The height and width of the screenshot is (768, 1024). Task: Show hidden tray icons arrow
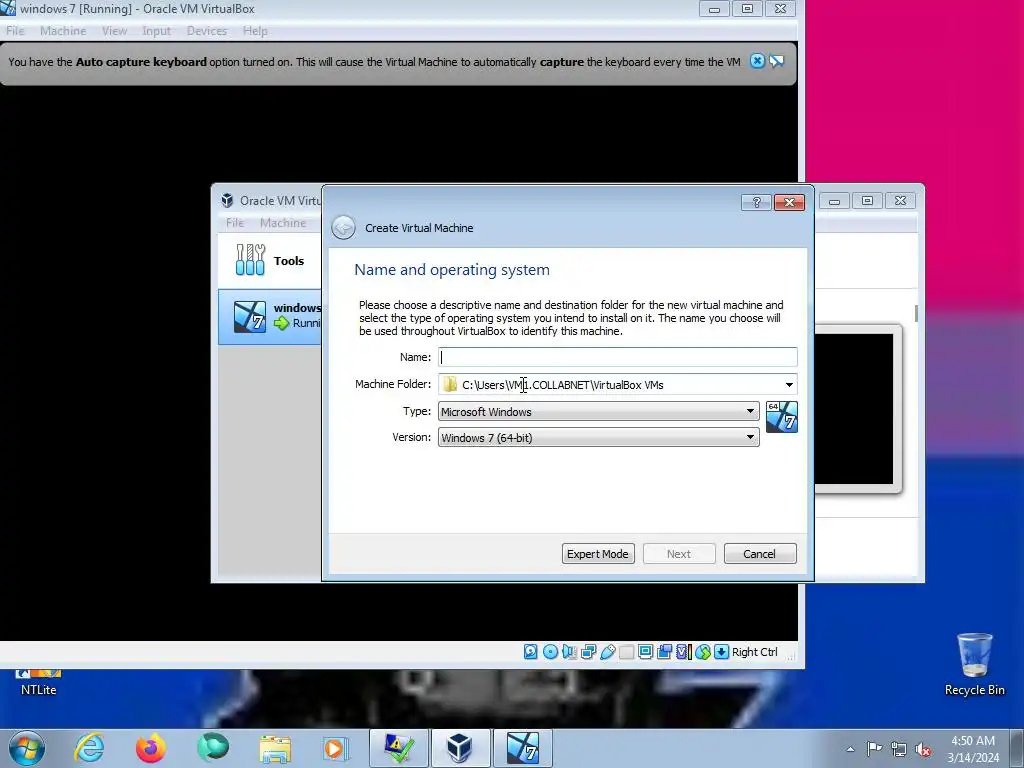tap(850, 749)
